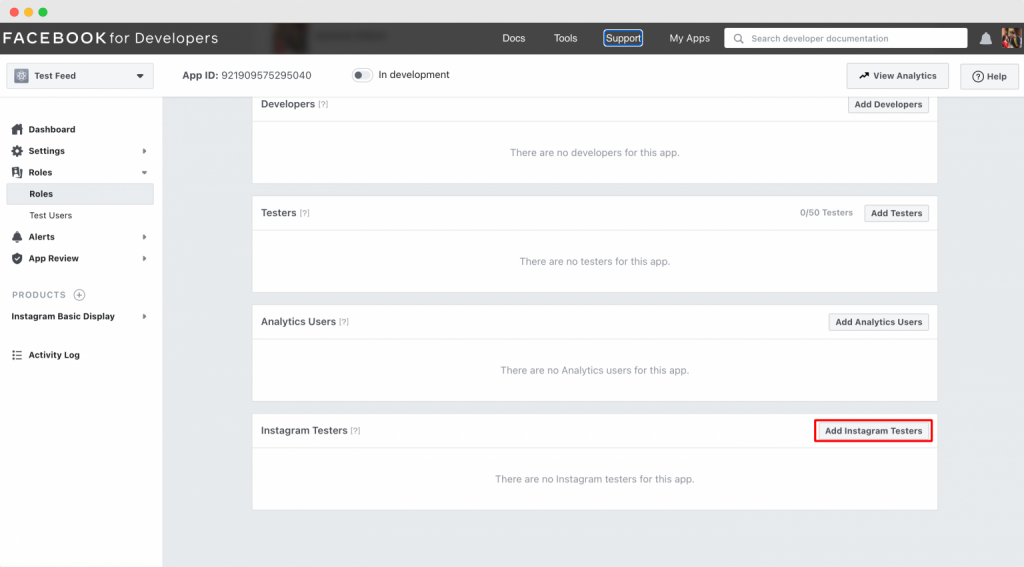
Task: Click the Test Feed app icon
Action: (22, 76)
